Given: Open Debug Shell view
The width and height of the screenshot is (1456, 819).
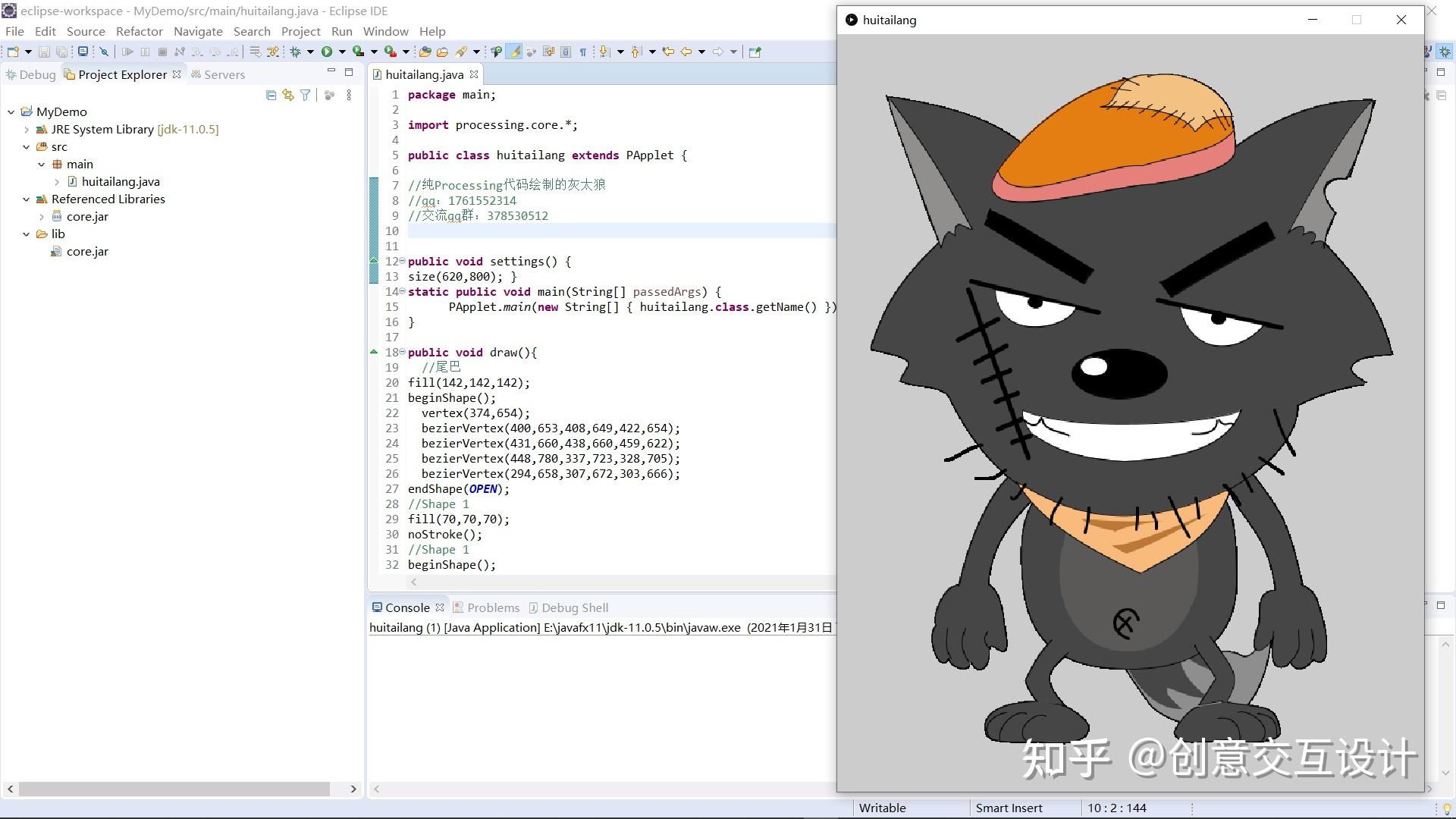Looking at the screenshot, I should (x=575, y=607).
